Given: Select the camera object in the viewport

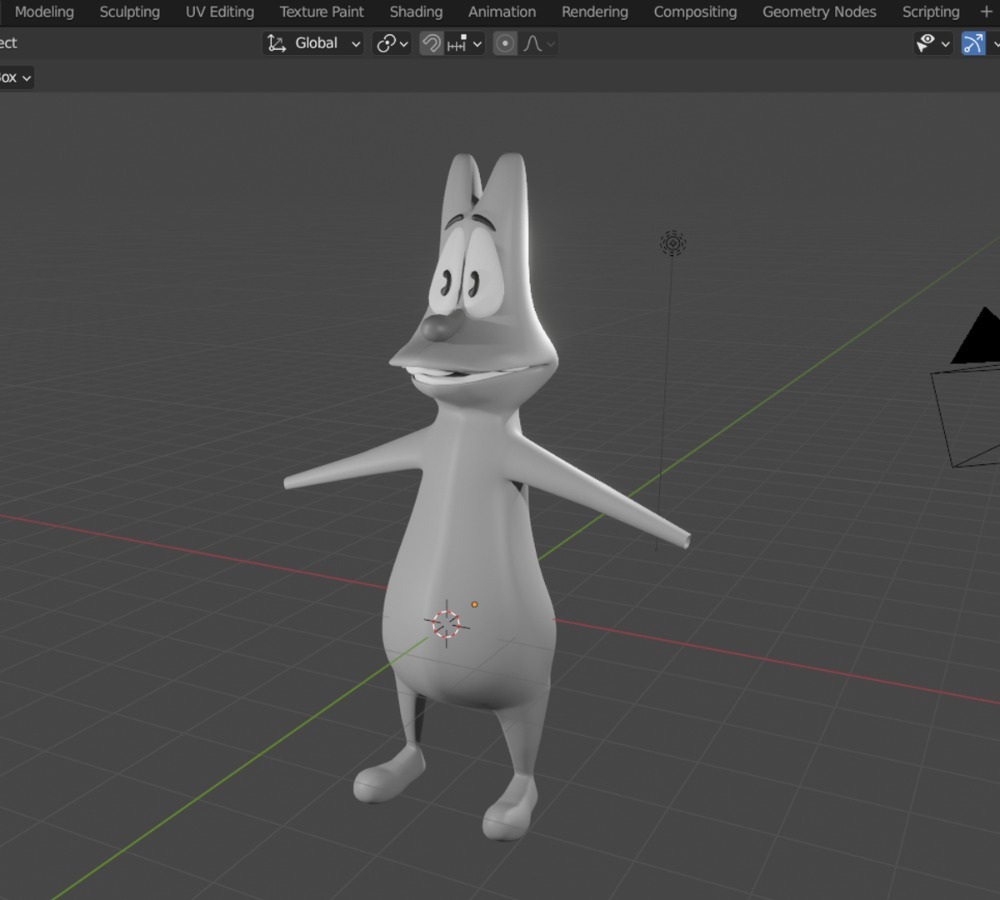Looking at the screenshot, I should (x=966, y=389).
